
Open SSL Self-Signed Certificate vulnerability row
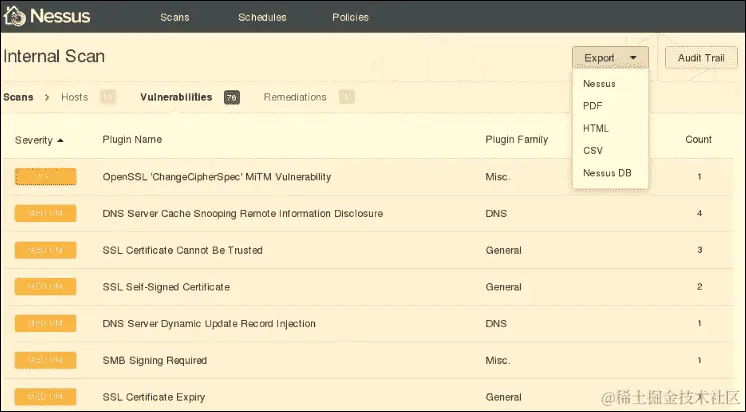pyautogui.click(x=368, y=287)
